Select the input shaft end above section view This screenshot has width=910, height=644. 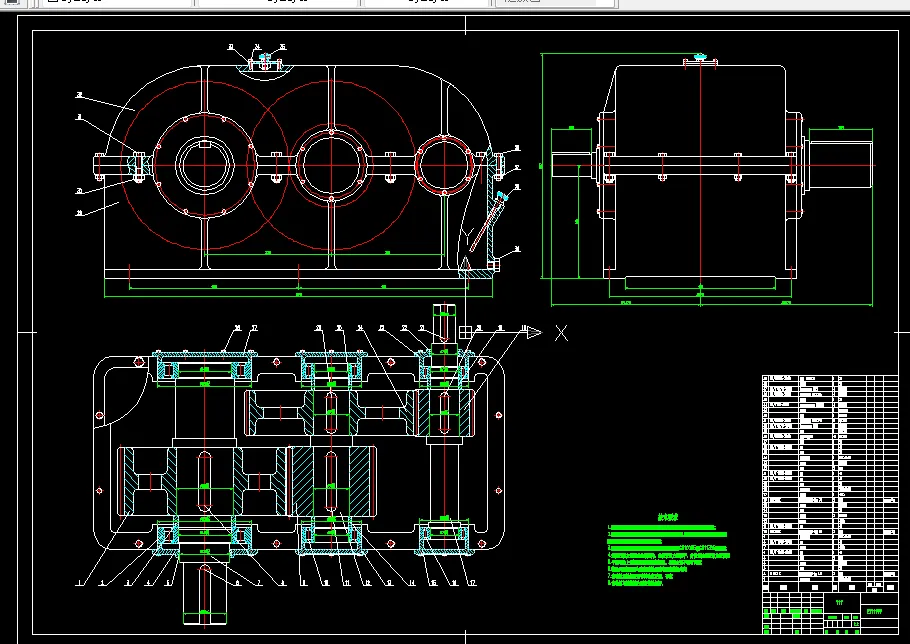(x=444, y=324)
